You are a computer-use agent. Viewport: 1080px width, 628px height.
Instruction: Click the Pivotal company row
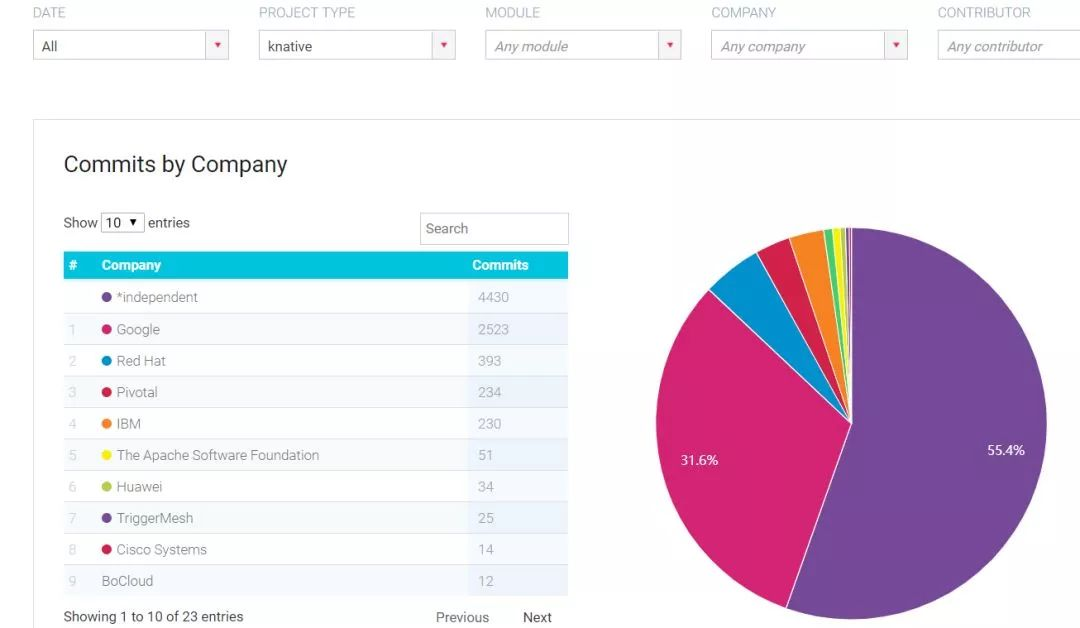[315, 392]
